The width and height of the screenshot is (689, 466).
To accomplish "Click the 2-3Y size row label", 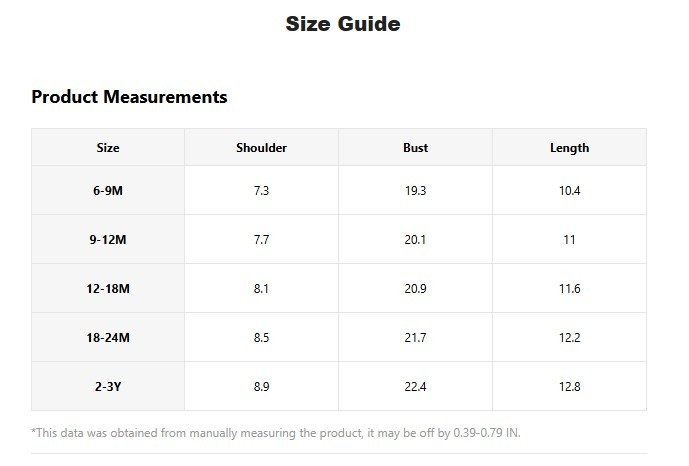I will point(108,387).
